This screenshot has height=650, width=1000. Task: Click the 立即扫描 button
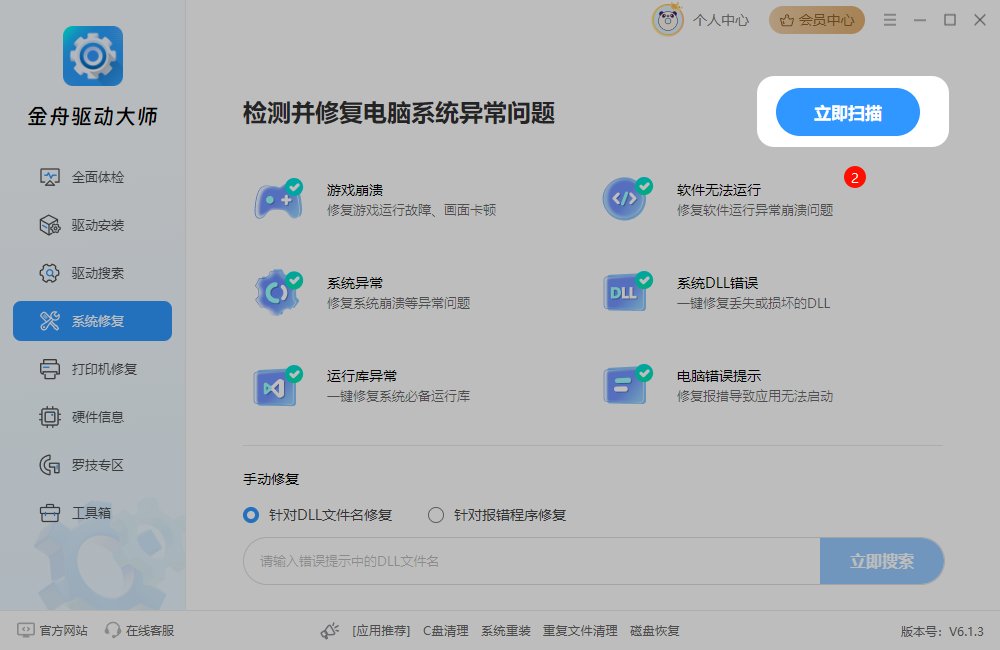coord(848,112)
